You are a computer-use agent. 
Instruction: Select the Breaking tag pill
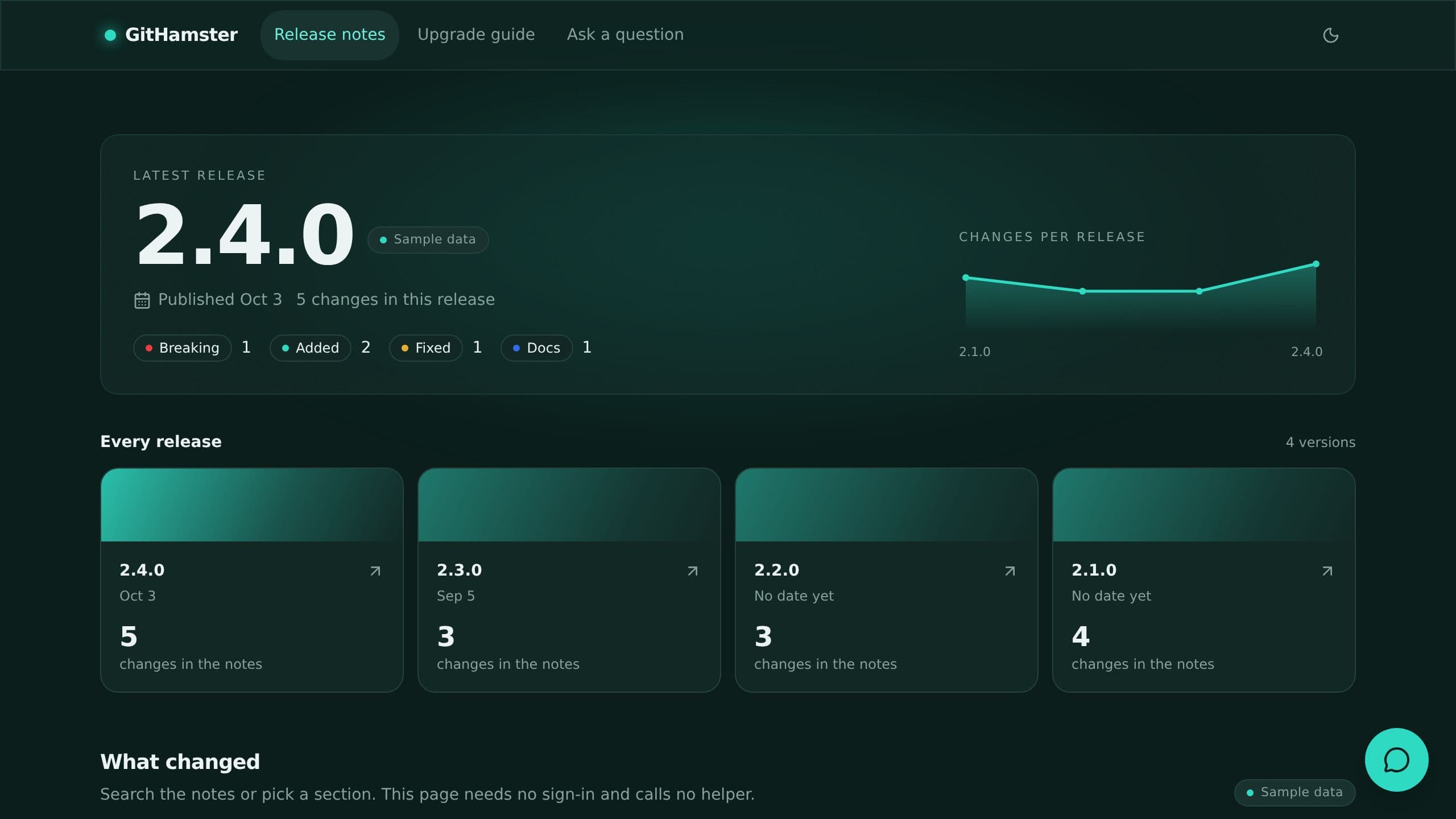tap(182, 348)
